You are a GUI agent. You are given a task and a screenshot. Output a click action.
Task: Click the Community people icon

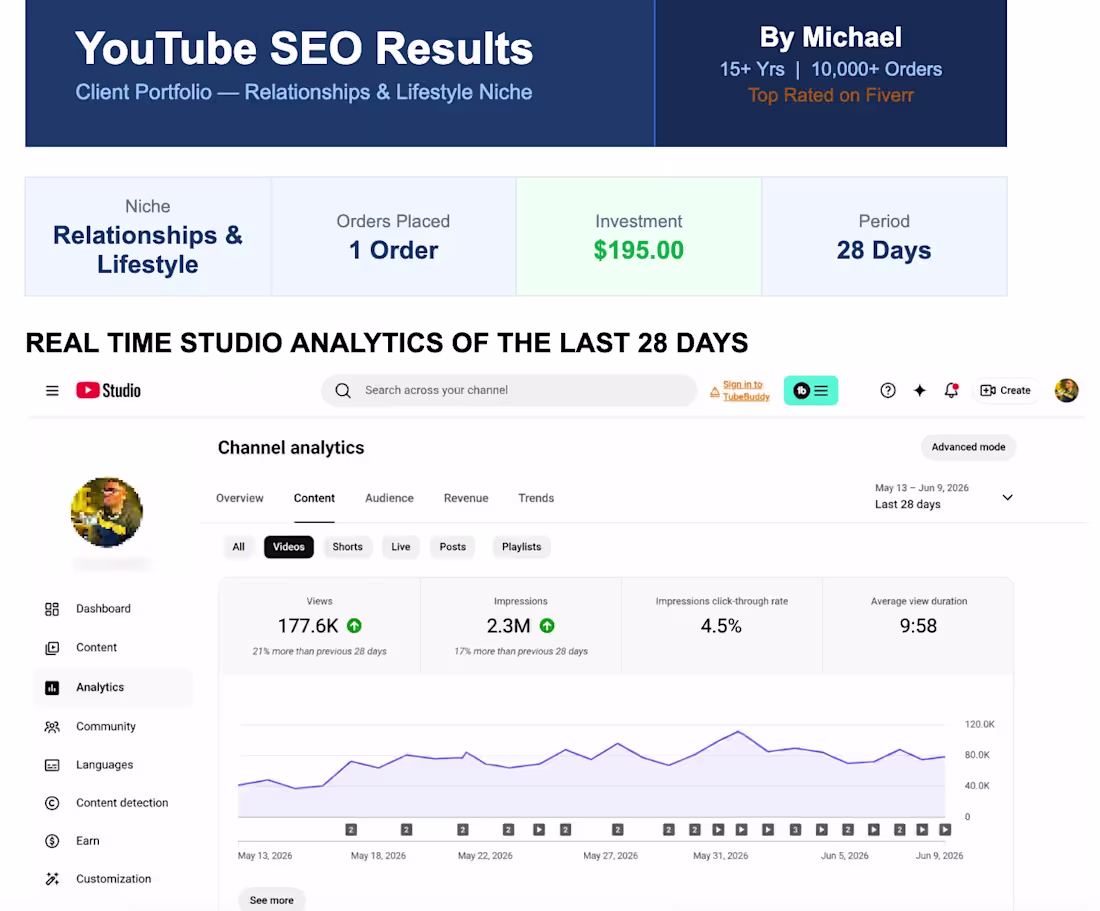point(52,727)
